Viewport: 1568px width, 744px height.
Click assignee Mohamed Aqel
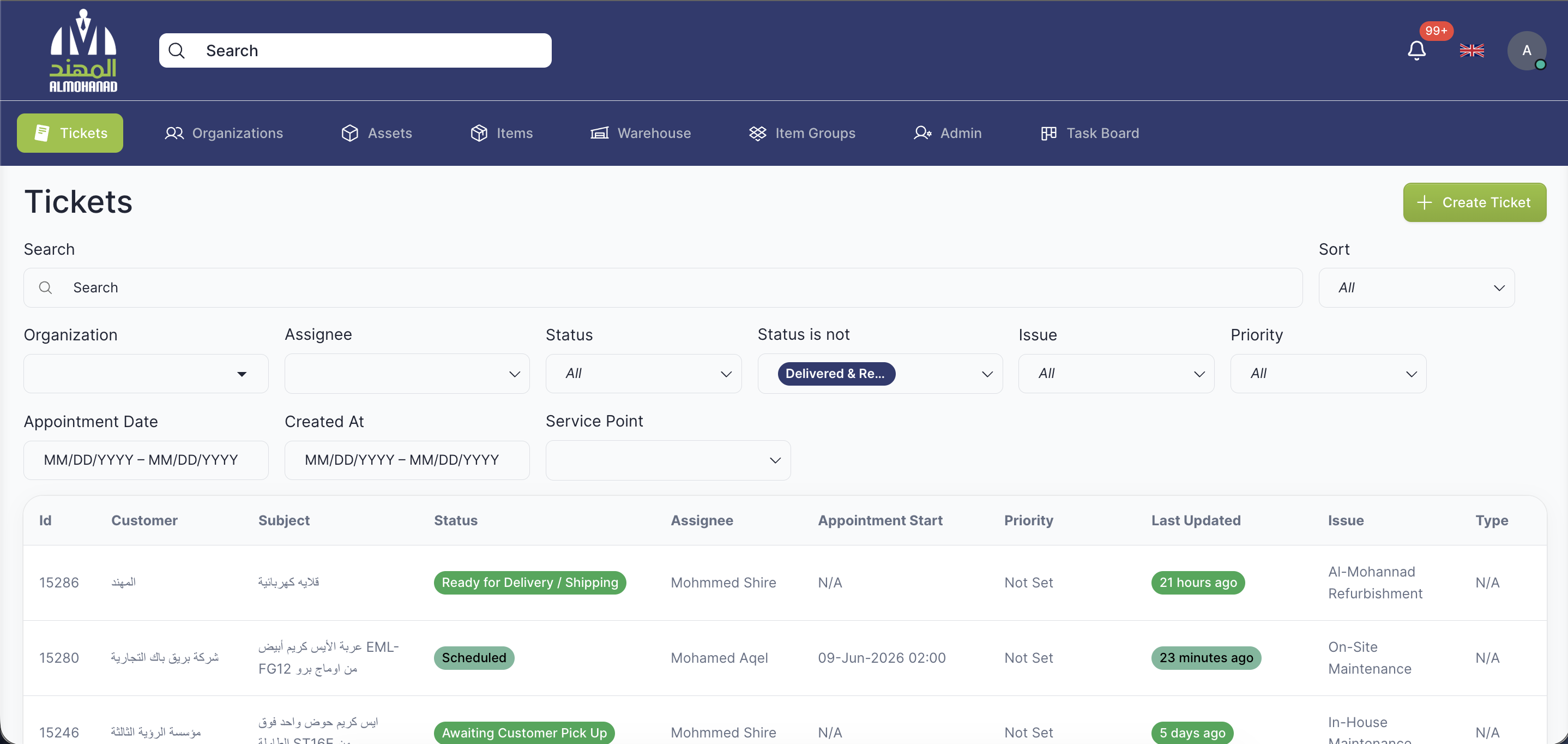[719, 657]
